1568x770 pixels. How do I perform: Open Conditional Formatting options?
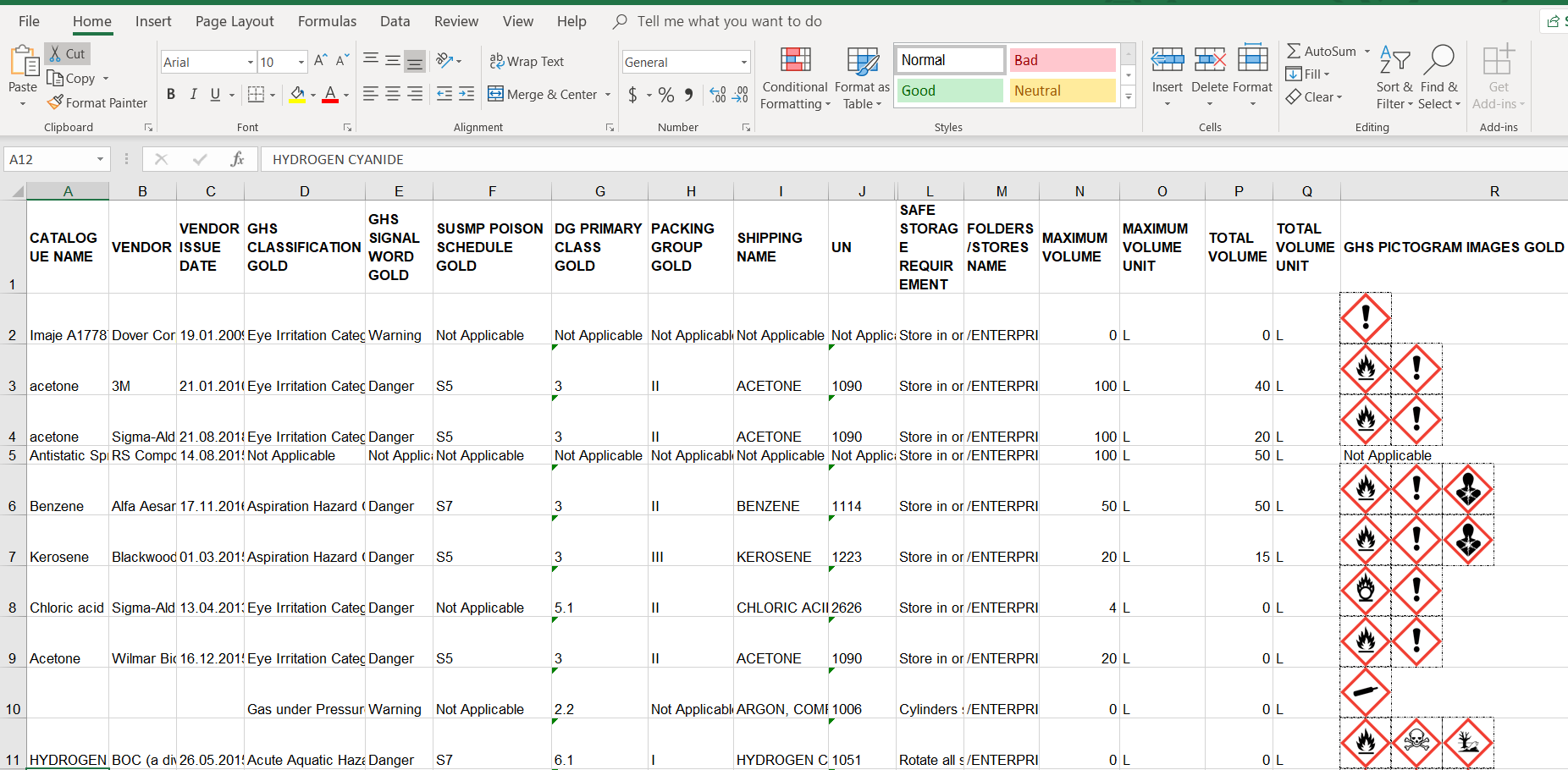coord(794,78)
